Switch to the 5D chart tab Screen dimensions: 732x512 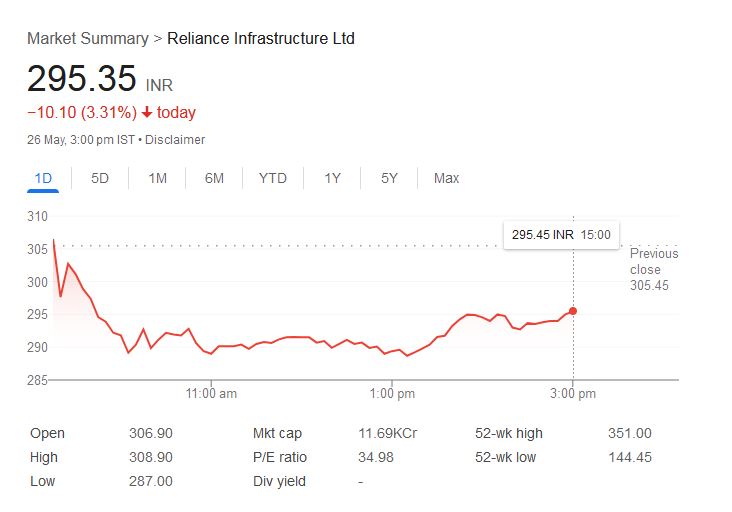[x=100, y=178]
